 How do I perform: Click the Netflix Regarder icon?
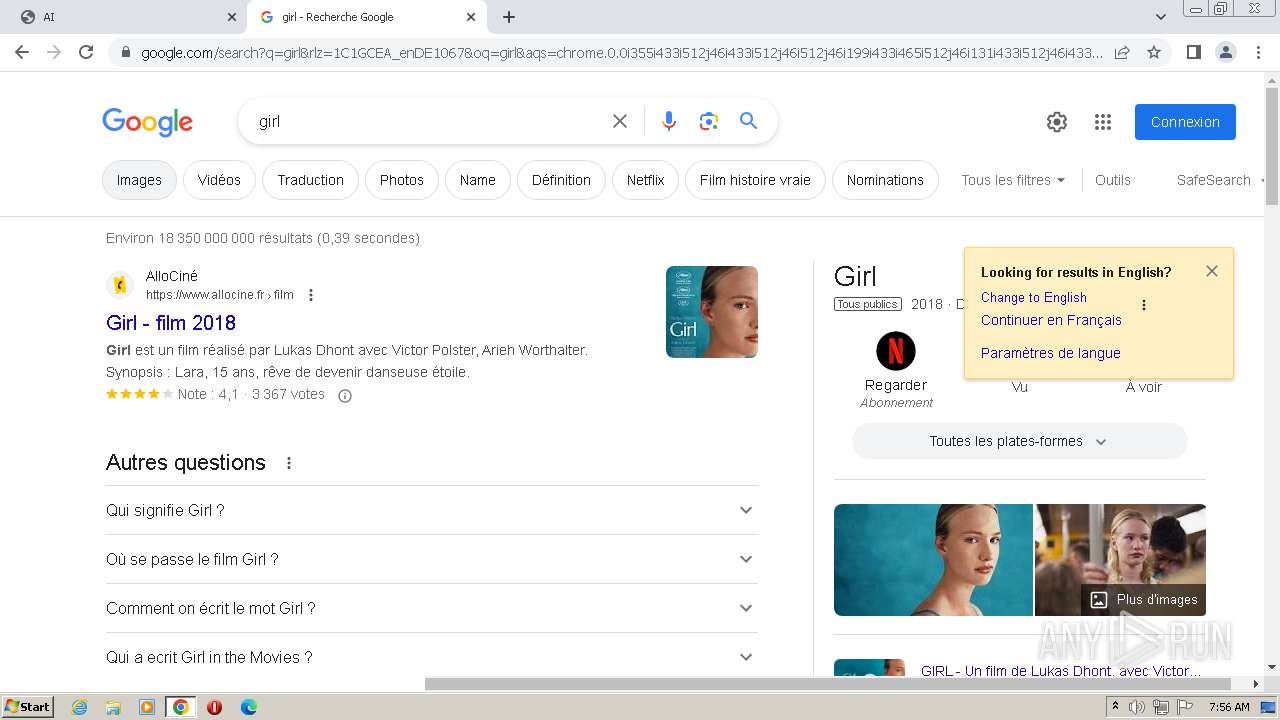pyautogui.click(x=896, y=351)
